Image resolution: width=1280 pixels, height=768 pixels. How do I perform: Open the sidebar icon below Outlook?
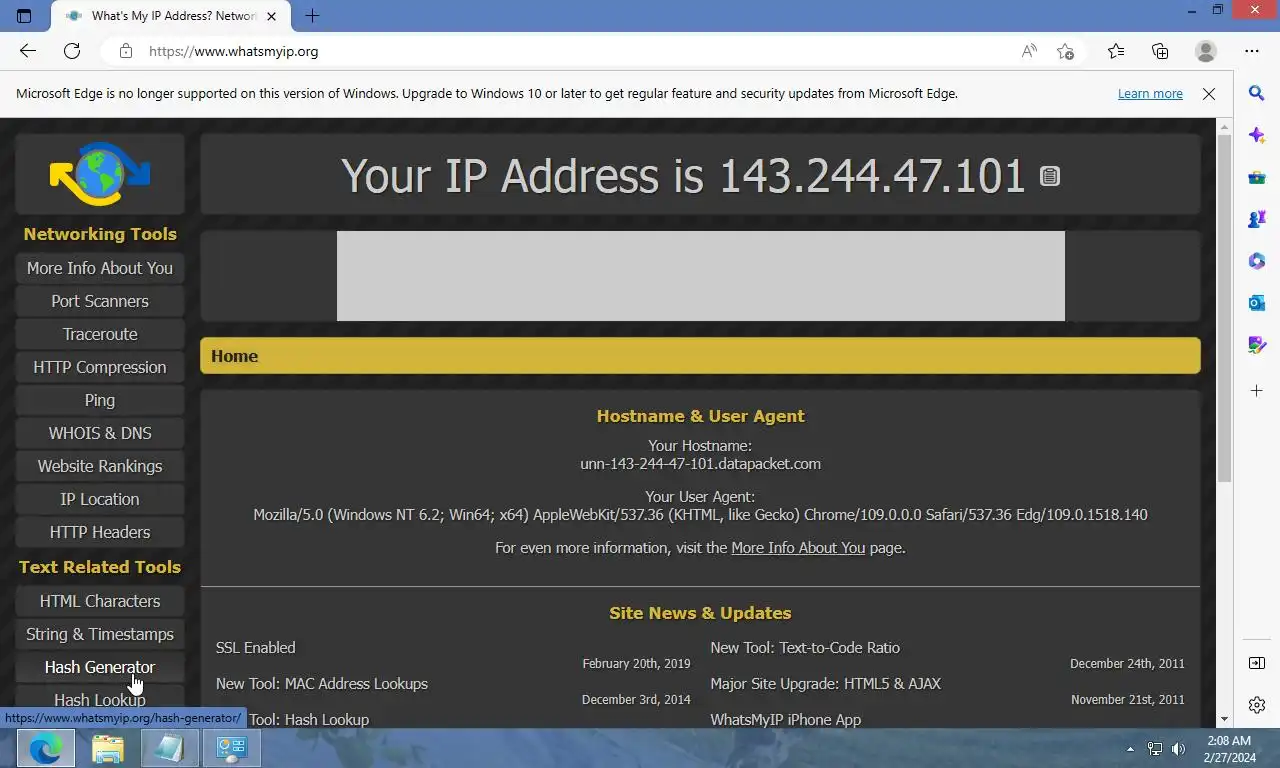pos(1257,345)
